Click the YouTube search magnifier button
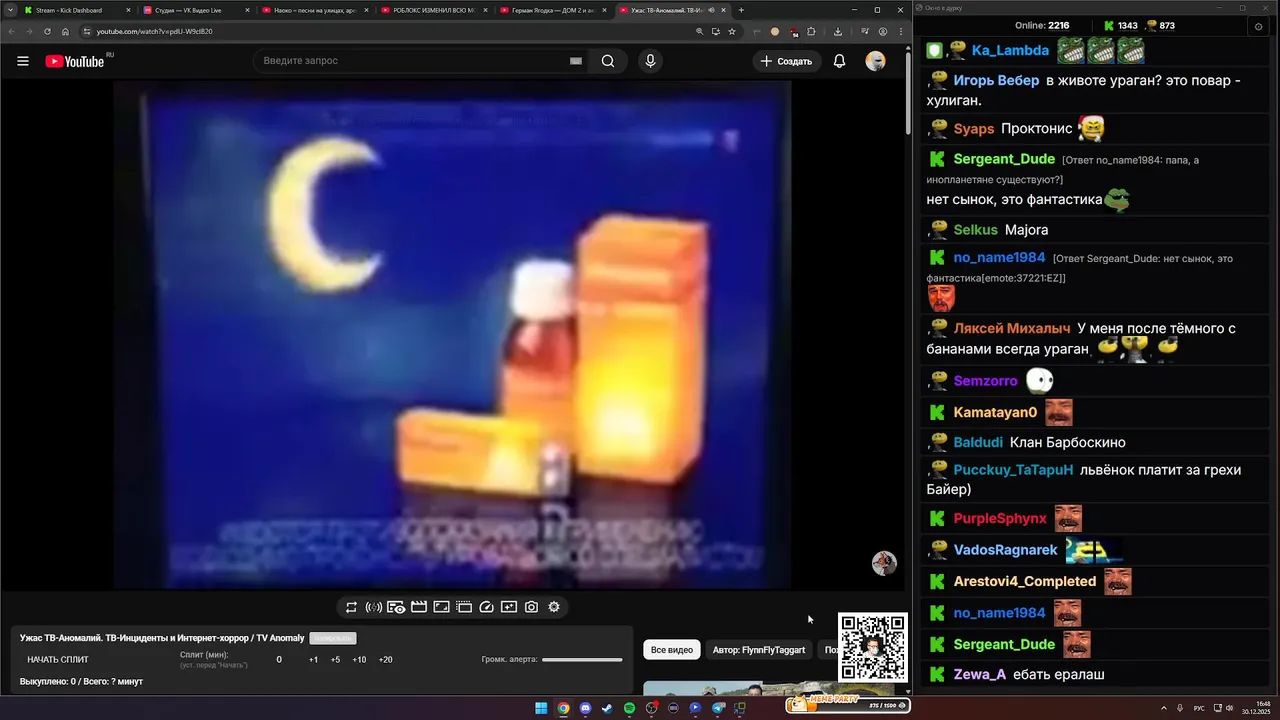 point(608,61)
